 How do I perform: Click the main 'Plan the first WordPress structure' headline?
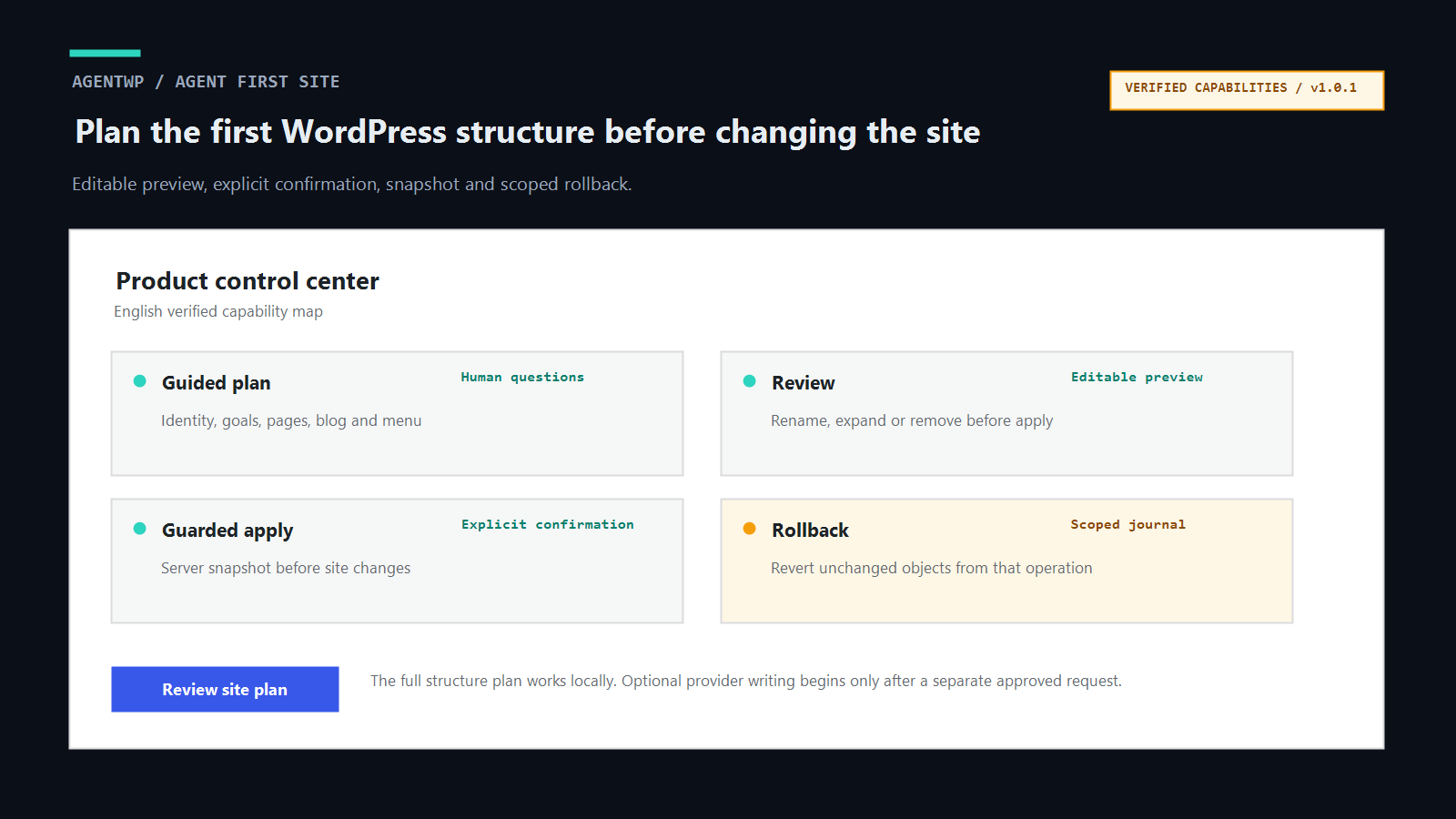(x=528, y=132)
